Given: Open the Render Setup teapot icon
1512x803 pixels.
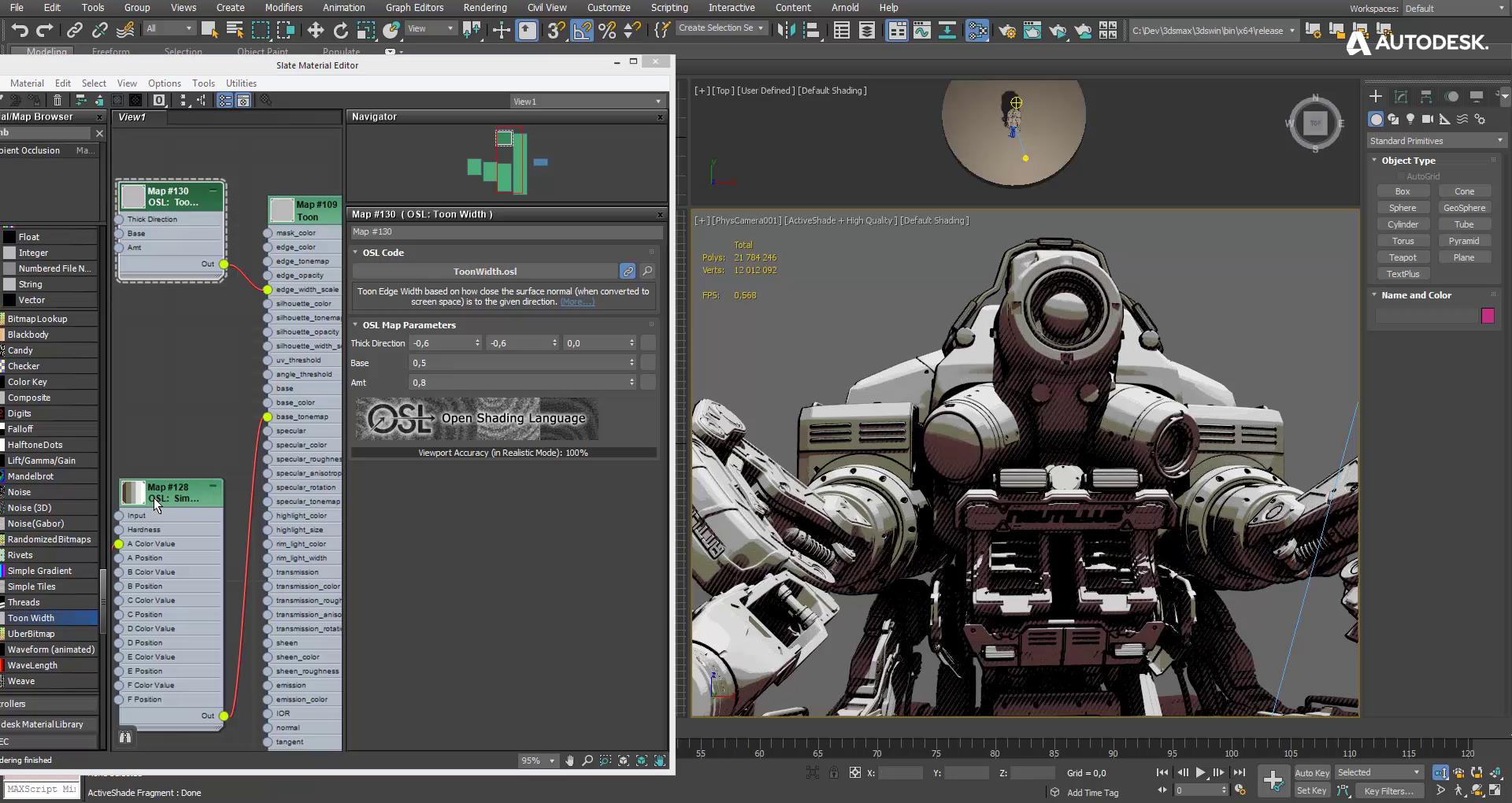Looking at the screenshot, I should (x=1006, y=31).
